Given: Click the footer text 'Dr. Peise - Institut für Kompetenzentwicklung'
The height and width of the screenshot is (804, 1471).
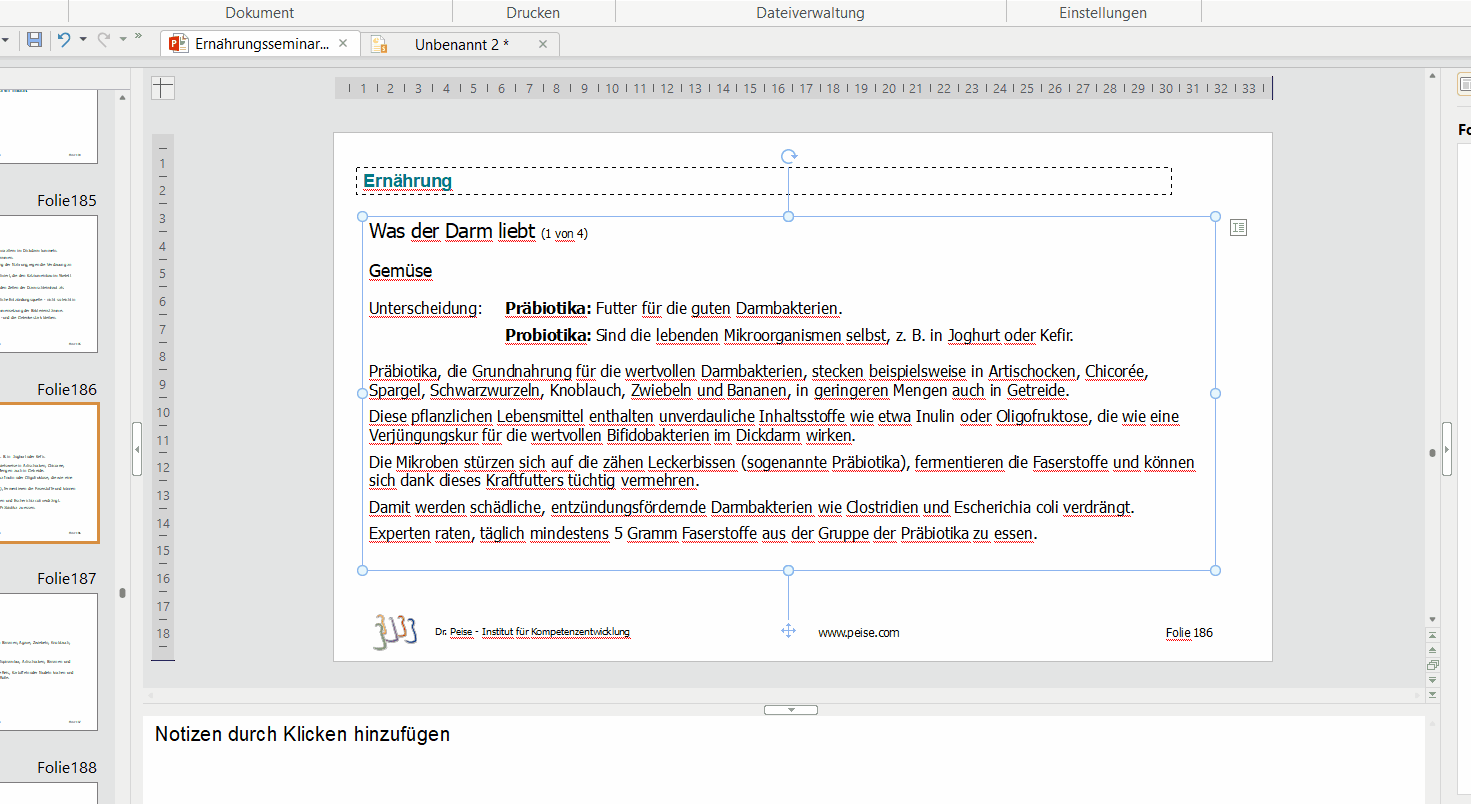Looking at the screenshot, I should pyautogui.click(x=532, y=632).
